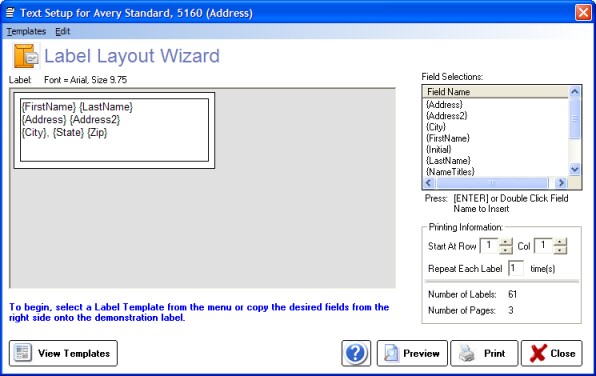Click the {FirstName} {LastName} line in label

click(x=78, y=107)
